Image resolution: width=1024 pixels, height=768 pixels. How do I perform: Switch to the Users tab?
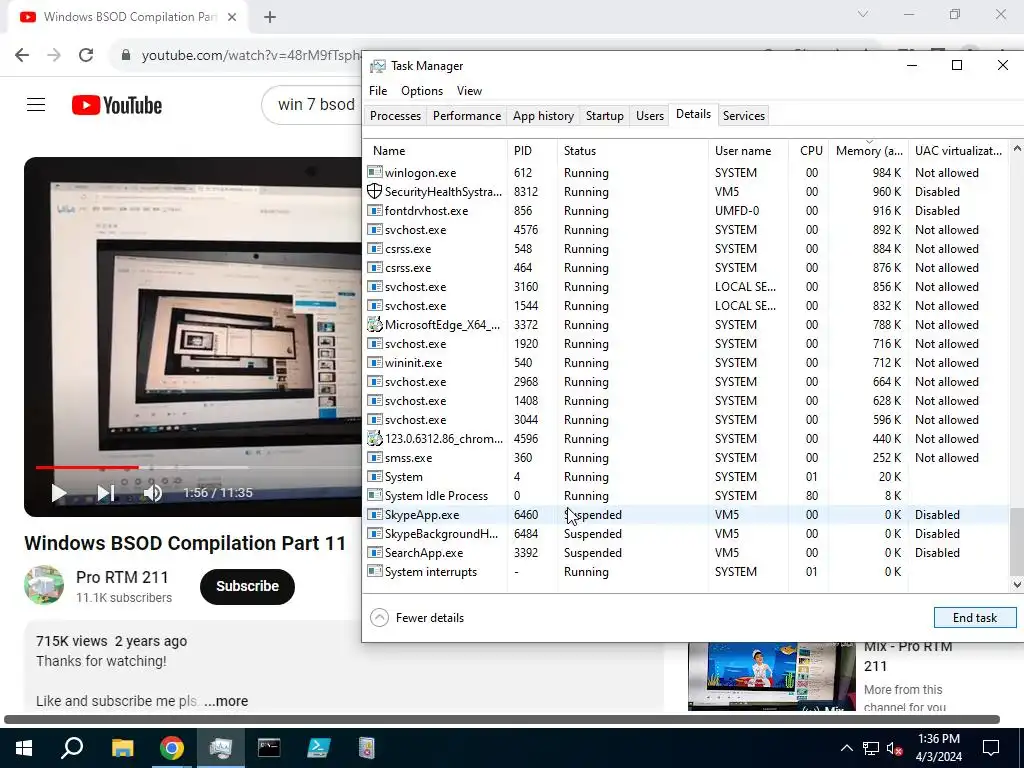pyautogui.click(x=650, y=116)
